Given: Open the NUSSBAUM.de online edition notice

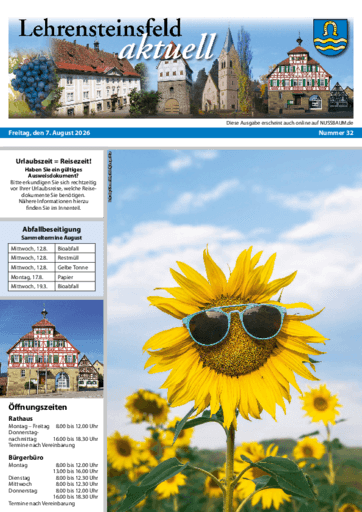Looking at the screenshot, I should [289, 123].
